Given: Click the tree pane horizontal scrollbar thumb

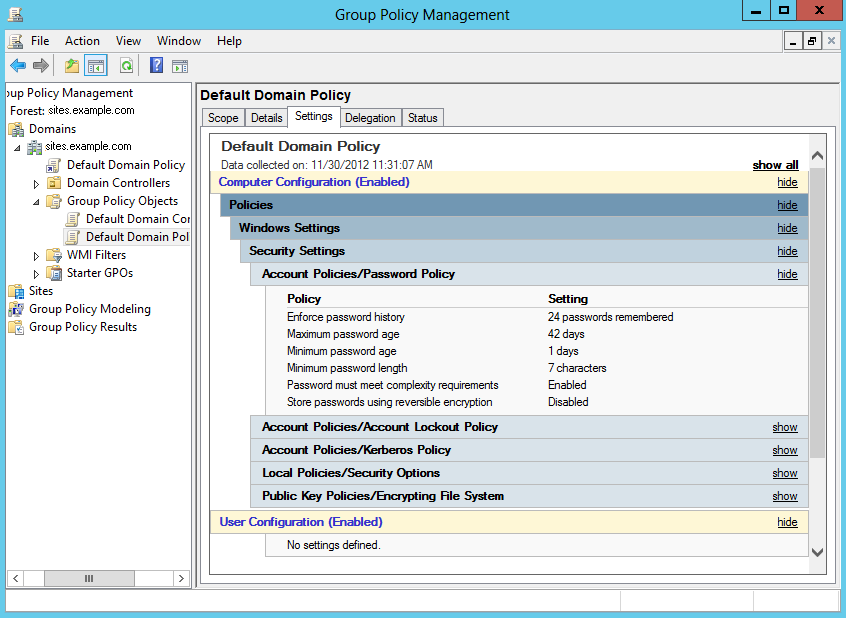Looking at the screenshot, I should click(89, 578).
